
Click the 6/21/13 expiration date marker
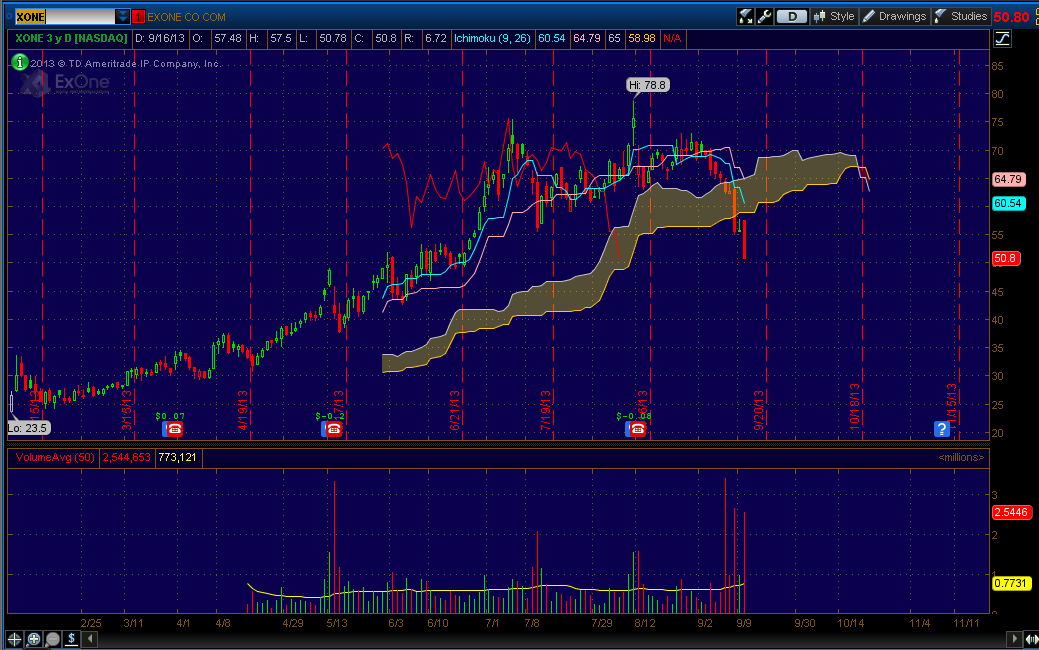[x=455, y=410]
